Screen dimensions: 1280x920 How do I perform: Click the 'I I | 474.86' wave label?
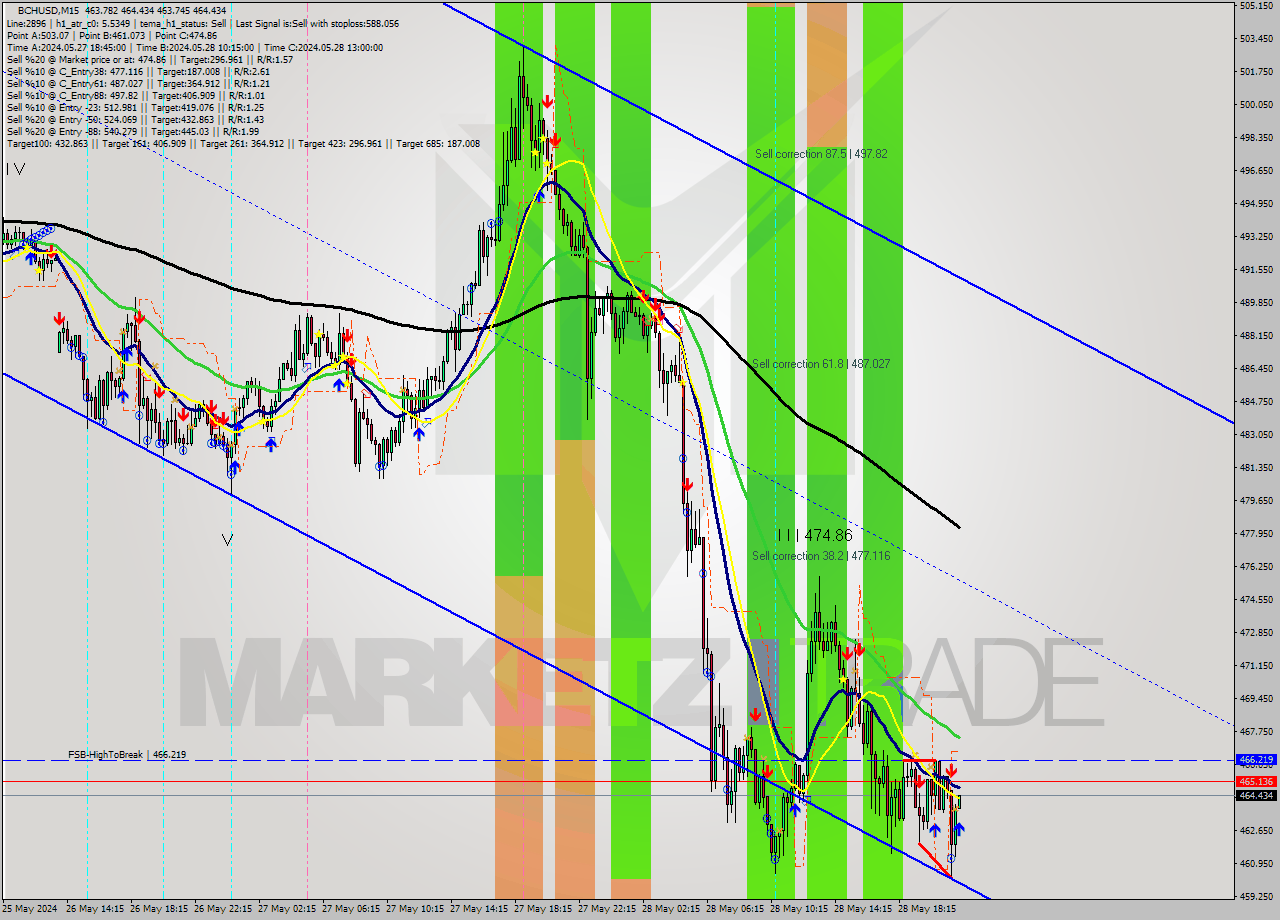(x=815, y=536)
